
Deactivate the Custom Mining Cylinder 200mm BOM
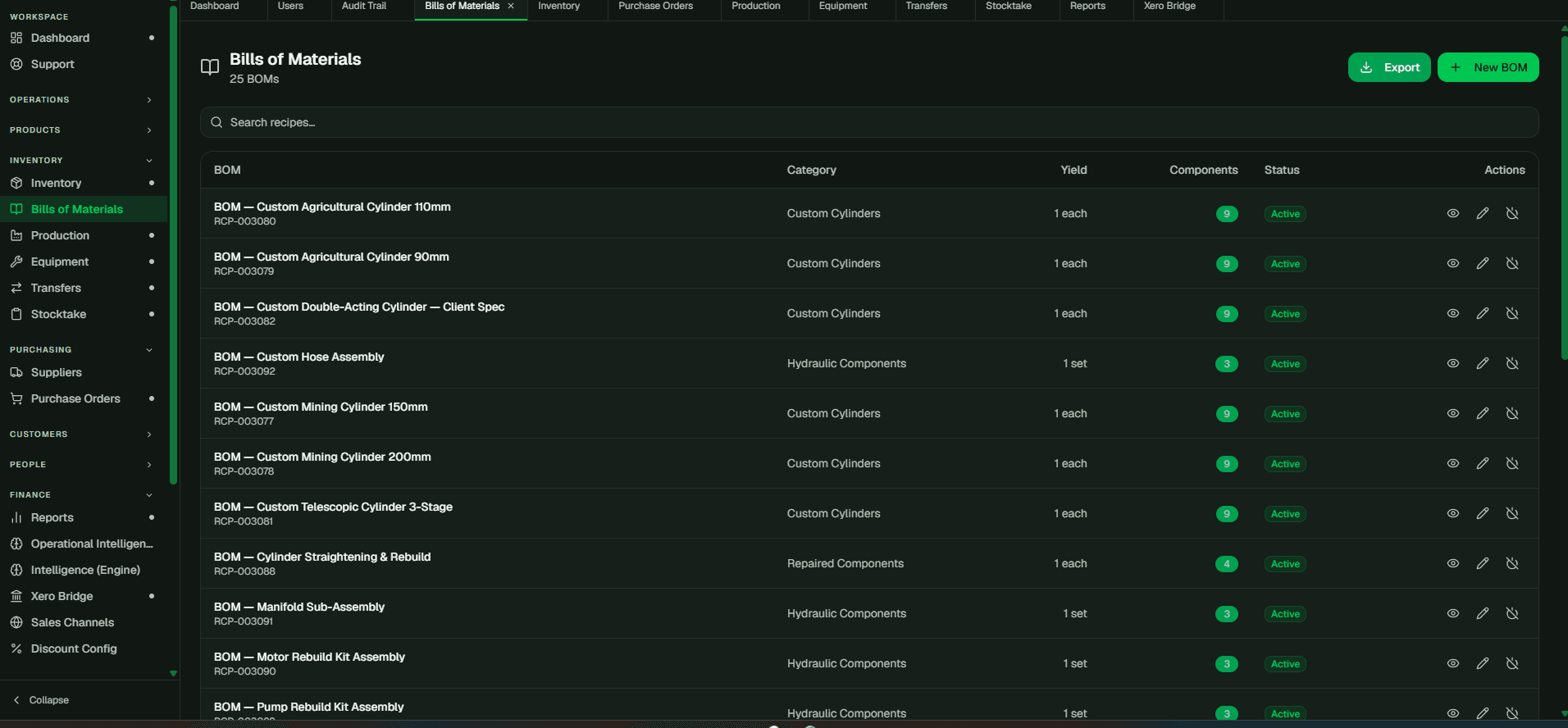[1512, 463]
